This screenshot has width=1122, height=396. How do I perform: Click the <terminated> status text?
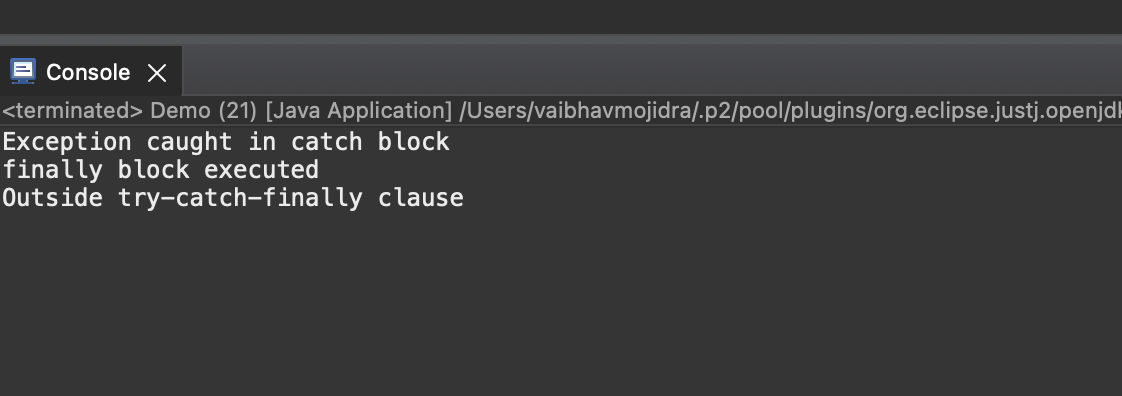pyautogui.click(x=72, y=111)
